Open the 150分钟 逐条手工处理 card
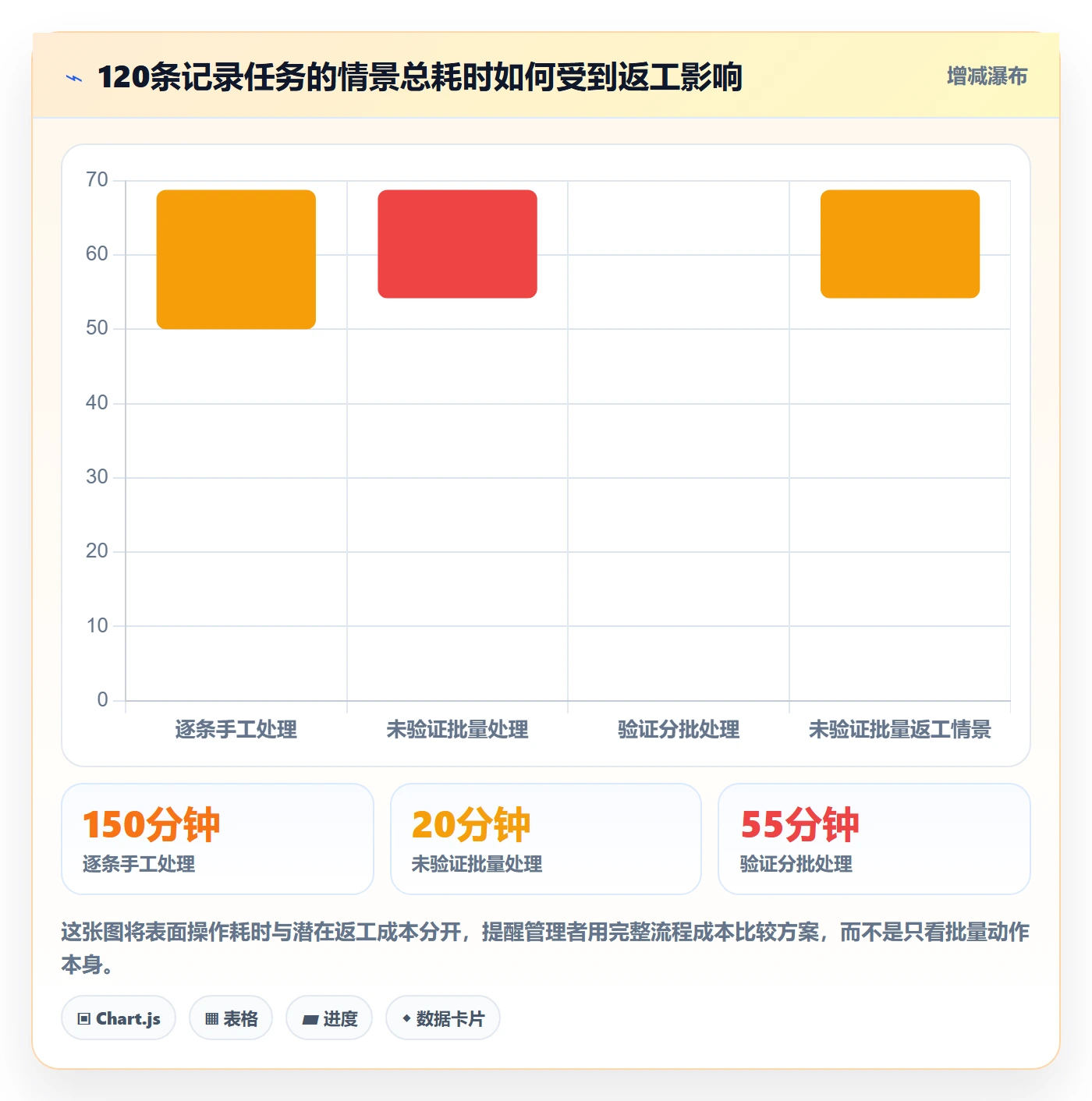Screen dimensions: 1092x1101 click(218, 839)
